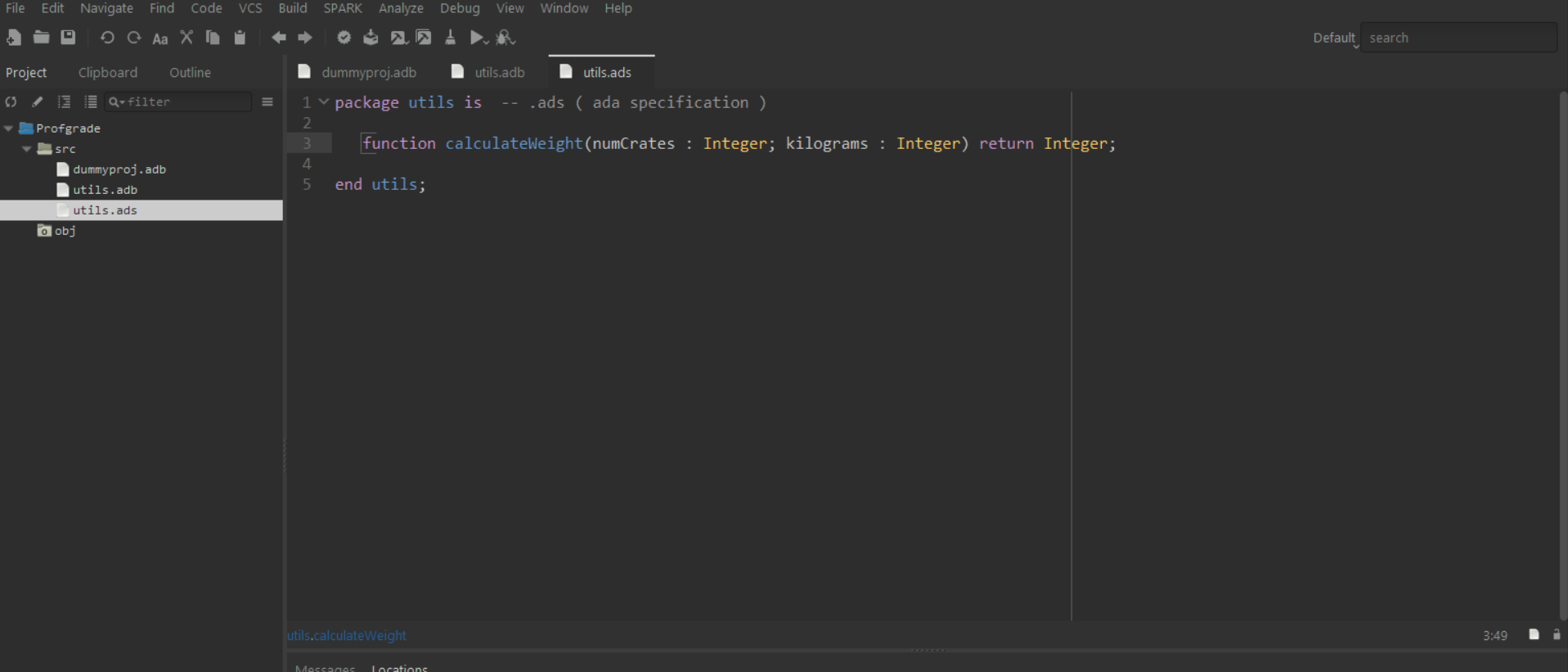Image resolution: width=1568 pixels, height=672 pixels.
Task: Open the Analyze menu
Action: (x=401, y=8)
